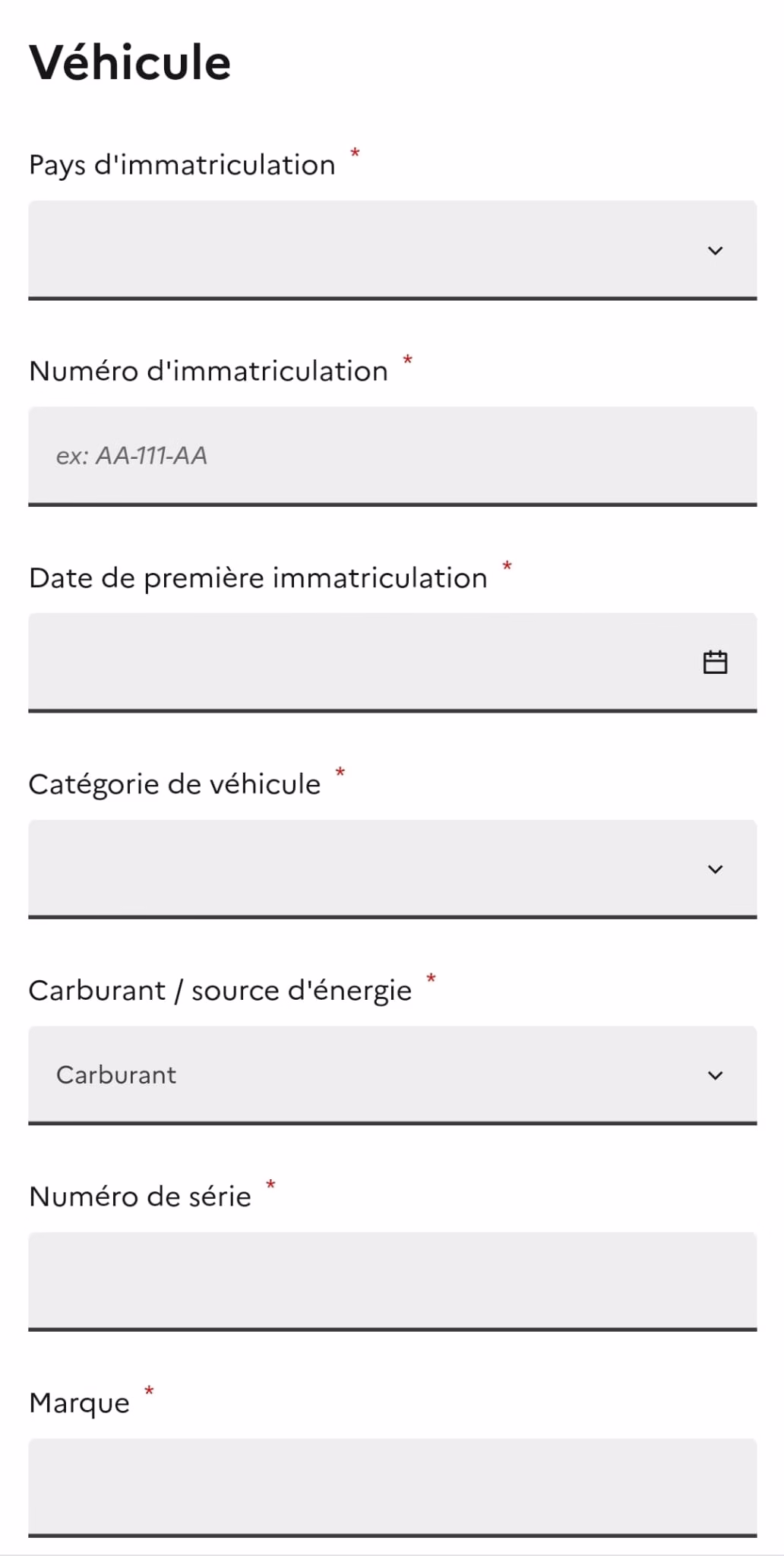Screen dimensions: 784x1556
Task: Click the Marque label text
Action: coord(80,1403)
